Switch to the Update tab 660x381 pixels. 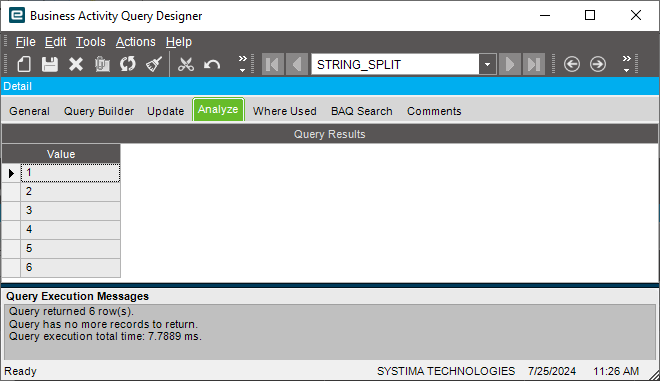165,111
